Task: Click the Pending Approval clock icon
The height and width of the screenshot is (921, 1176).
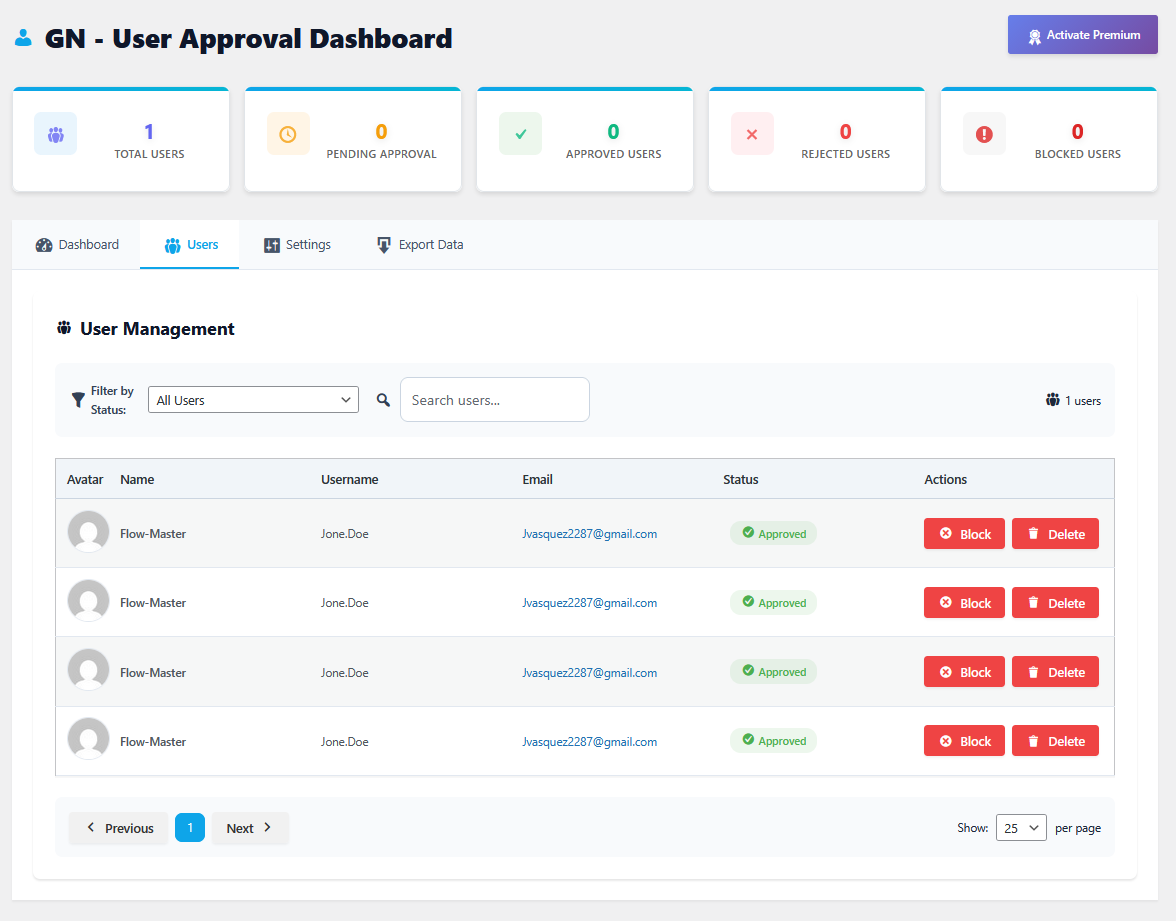Action: tap(287, 133)
